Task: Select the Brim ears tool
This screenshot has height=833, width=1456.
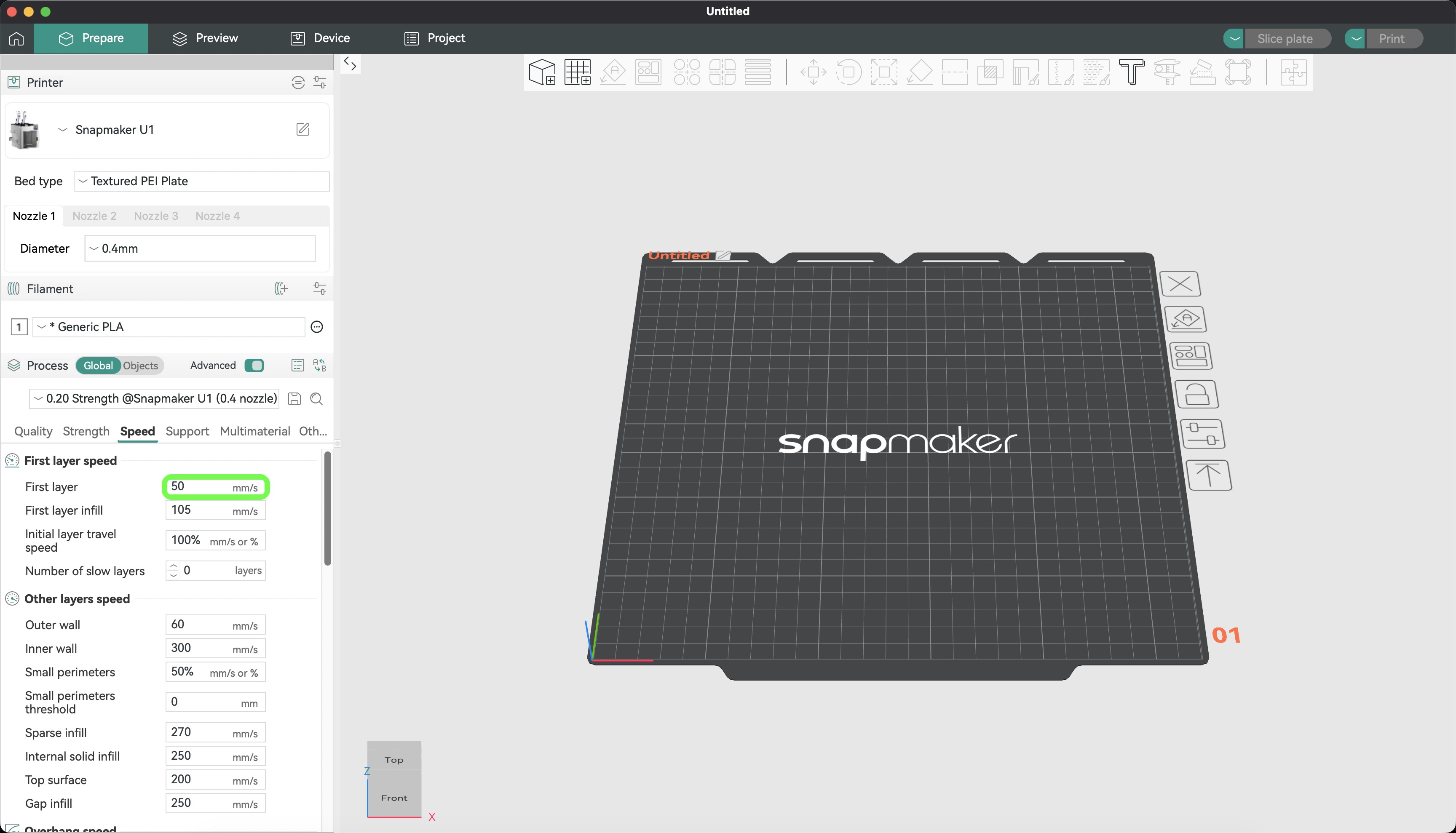Action: 1238,72
